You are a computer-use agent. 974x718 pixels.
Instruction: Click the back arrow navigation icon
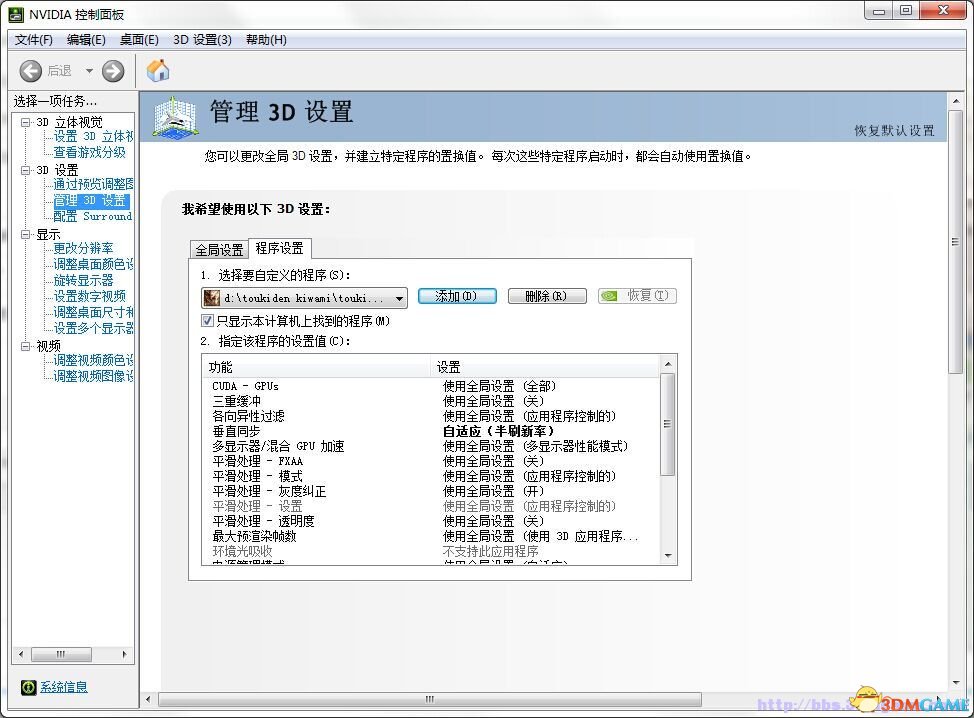pos(30,71)
